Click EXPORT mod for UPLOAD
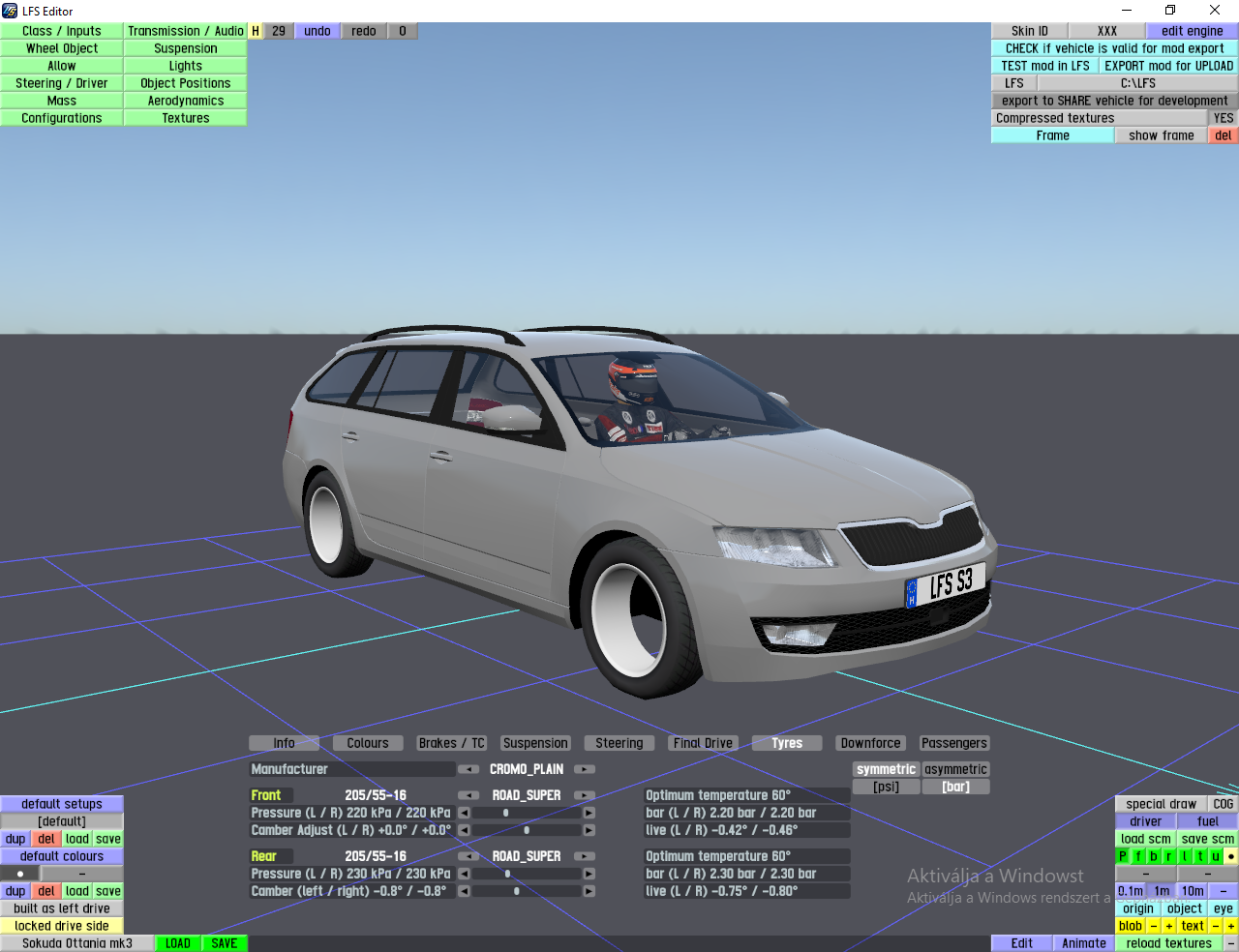This screenshot has height=952, width=1239. (1169, 66)
